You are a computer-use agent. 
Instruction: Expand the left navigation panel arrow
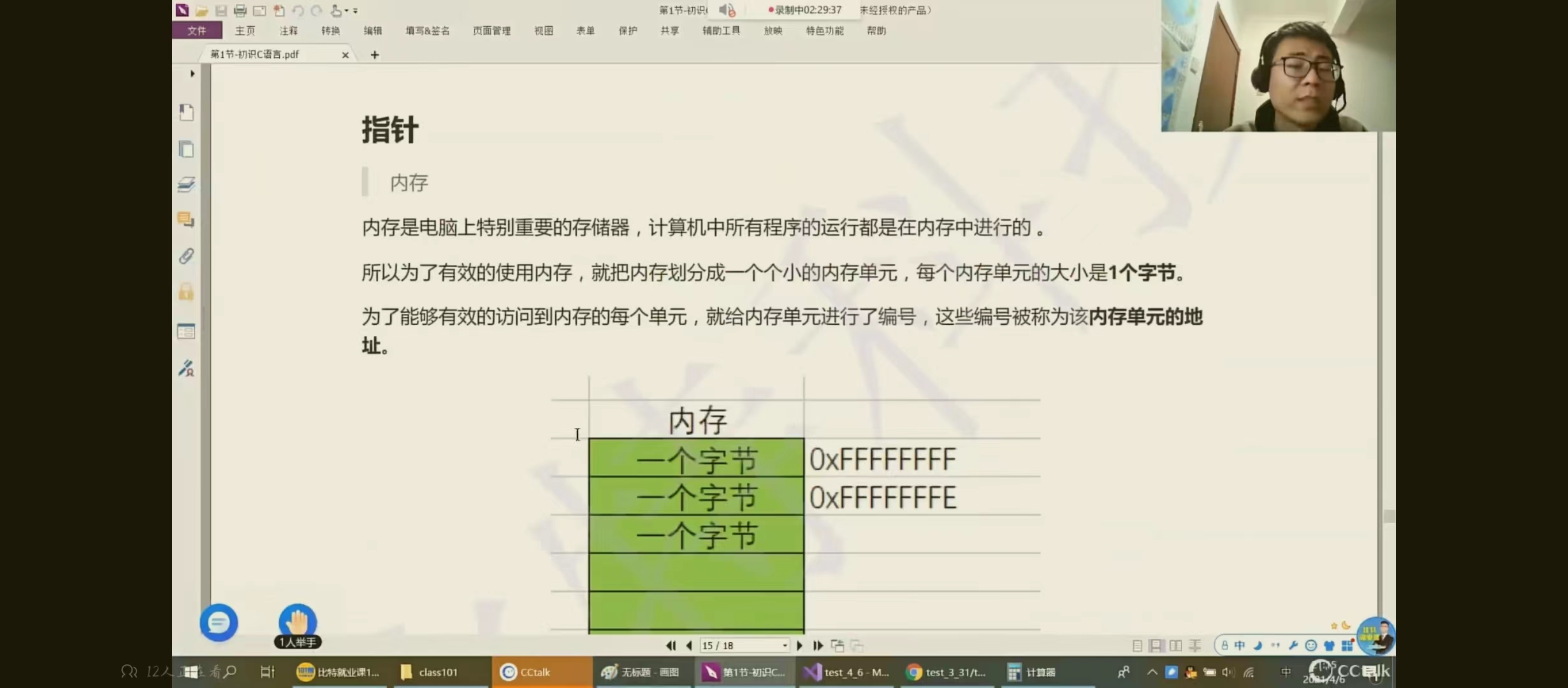(x=192, y=73)
